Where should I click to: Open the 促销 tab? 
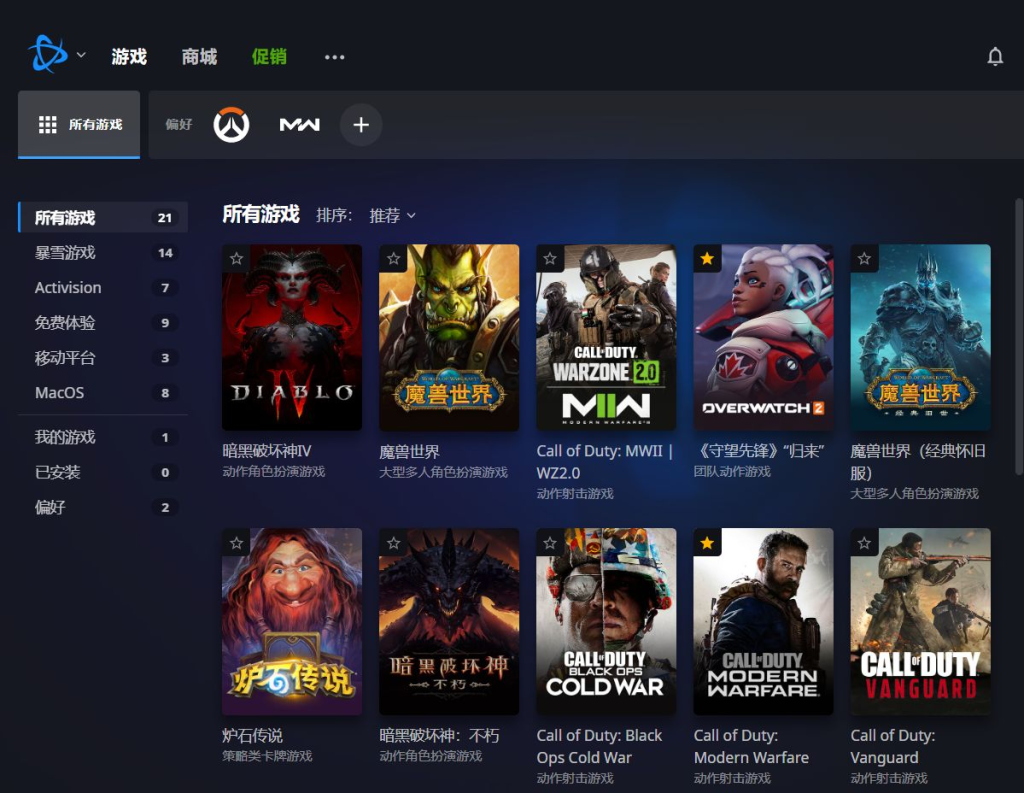click(x=269, y=57)
